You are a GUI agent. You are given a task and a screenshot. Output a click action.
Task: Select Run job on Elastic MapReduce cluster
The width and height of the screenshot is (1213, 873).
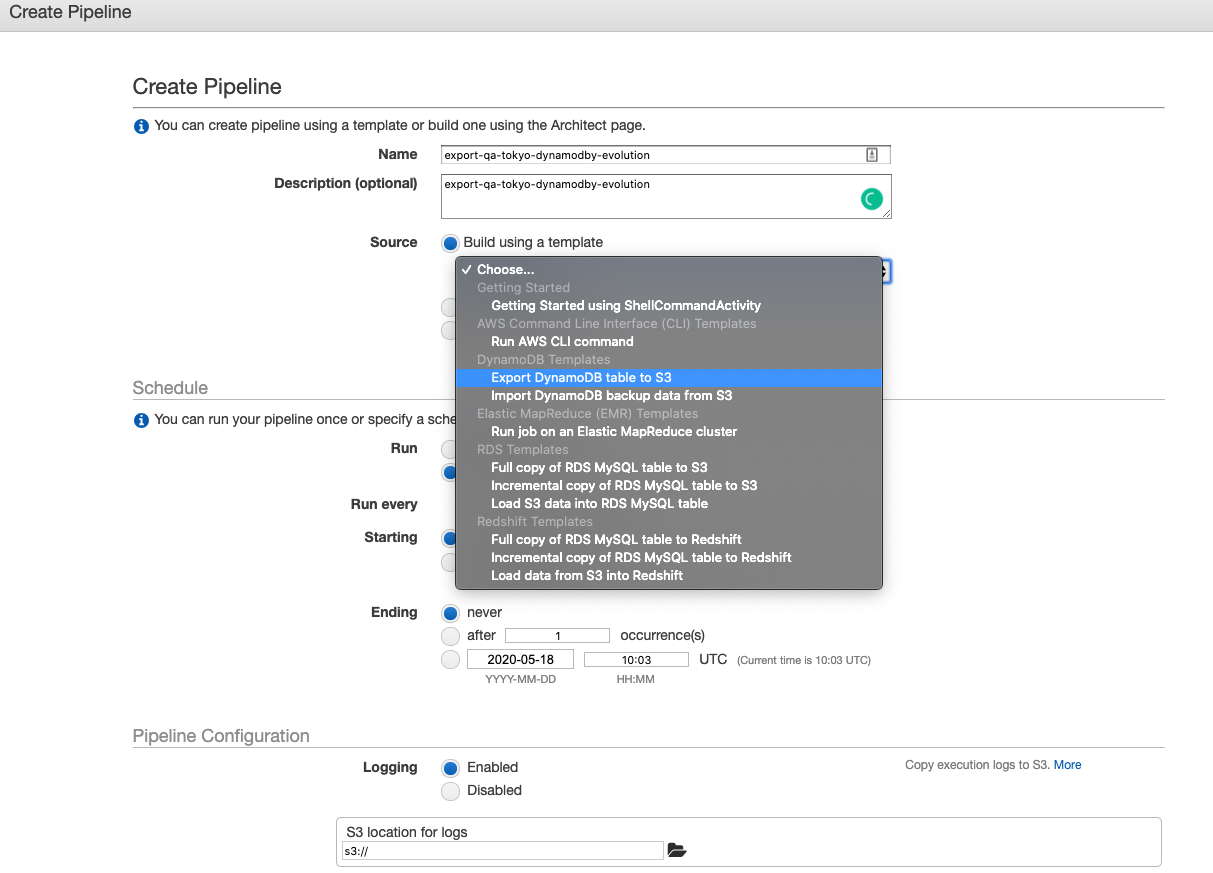click(x=668, y=432)
